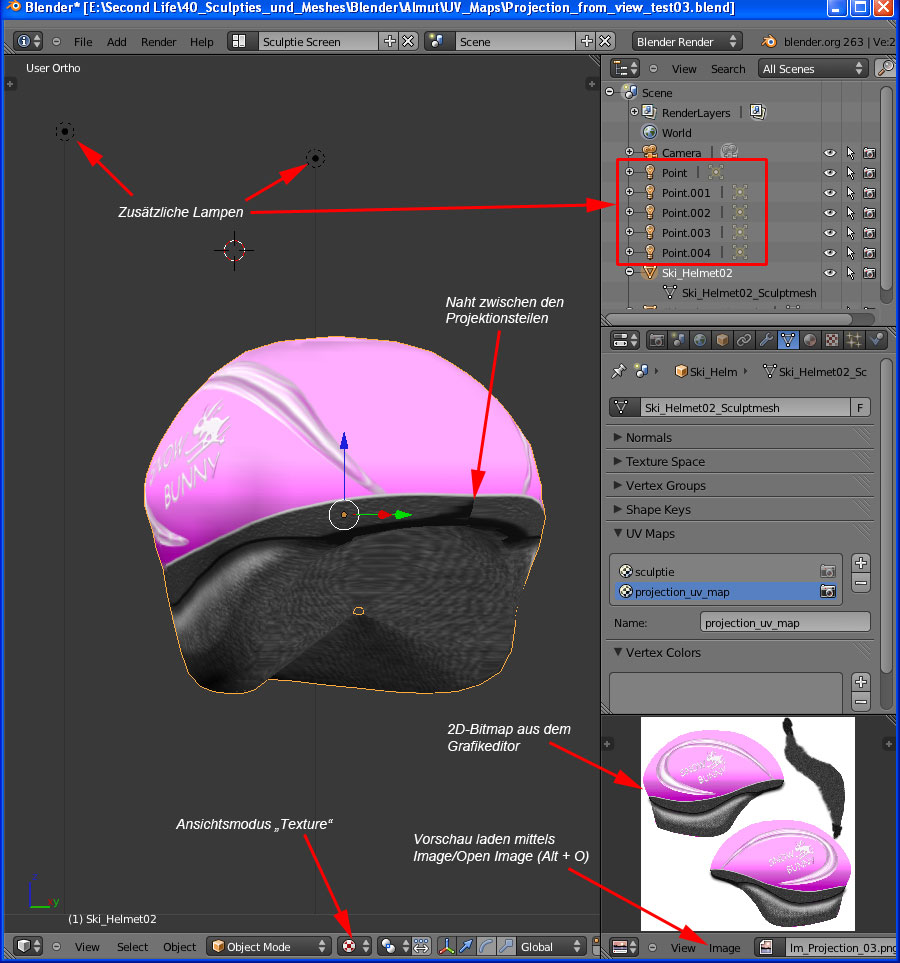The width and height of the screenshot is (900, 963).
Task: Open the Particles properties icon
Action: [854, 340]
